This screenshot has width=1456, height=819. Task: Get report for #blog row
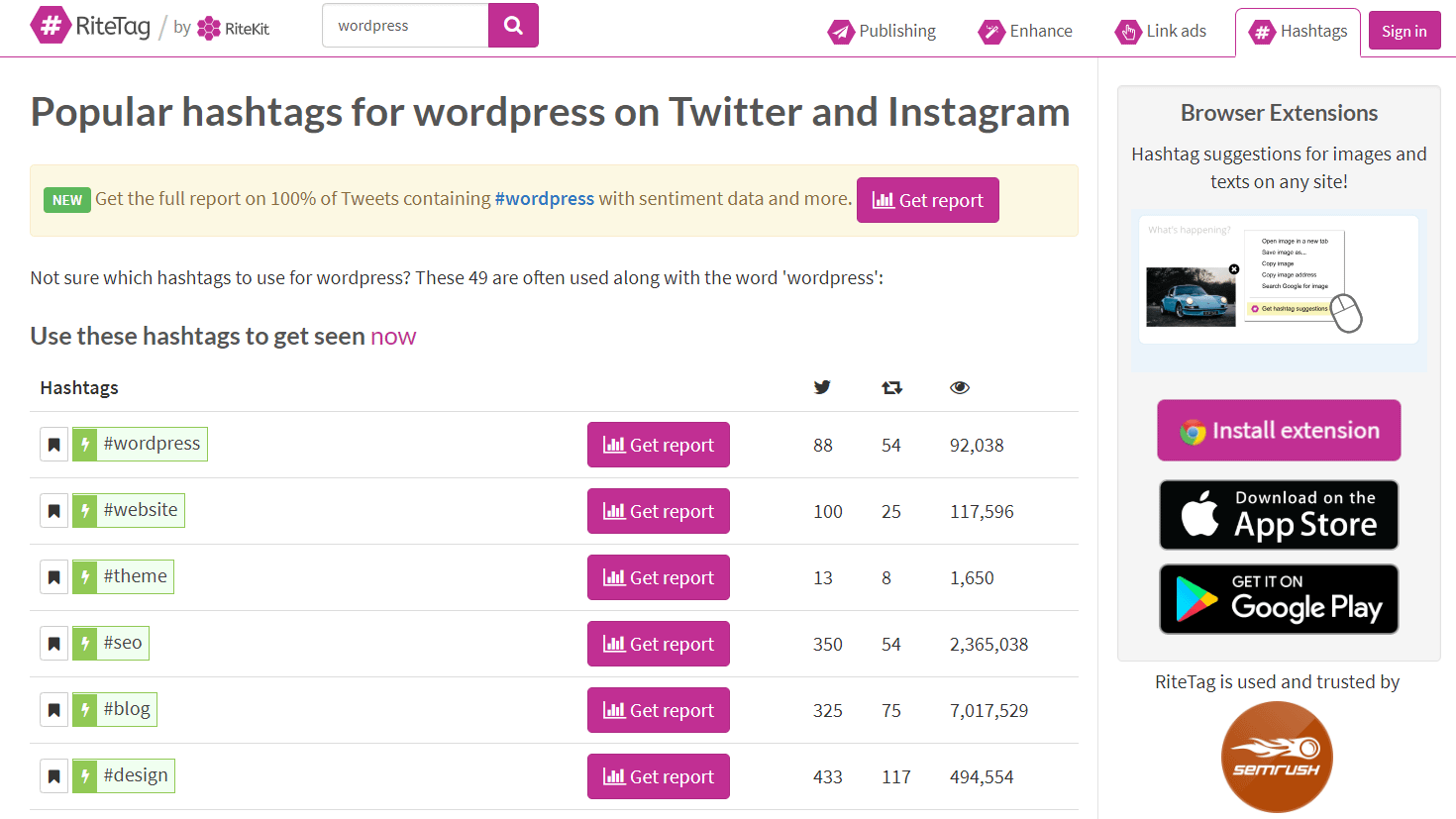click(659, 710)
